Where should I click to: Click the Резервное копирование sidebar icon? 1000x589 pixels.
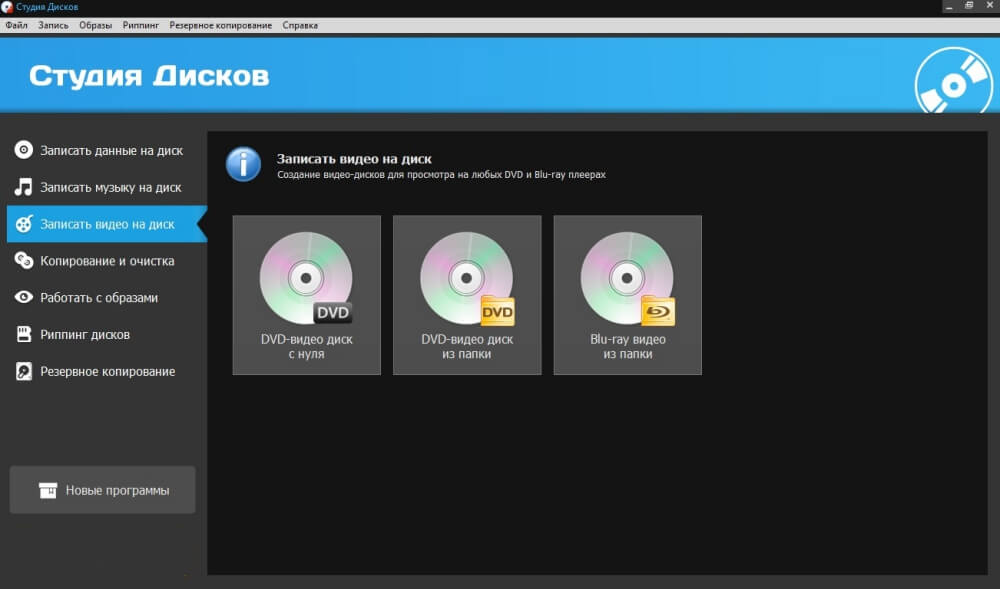[x=23, y=371]
